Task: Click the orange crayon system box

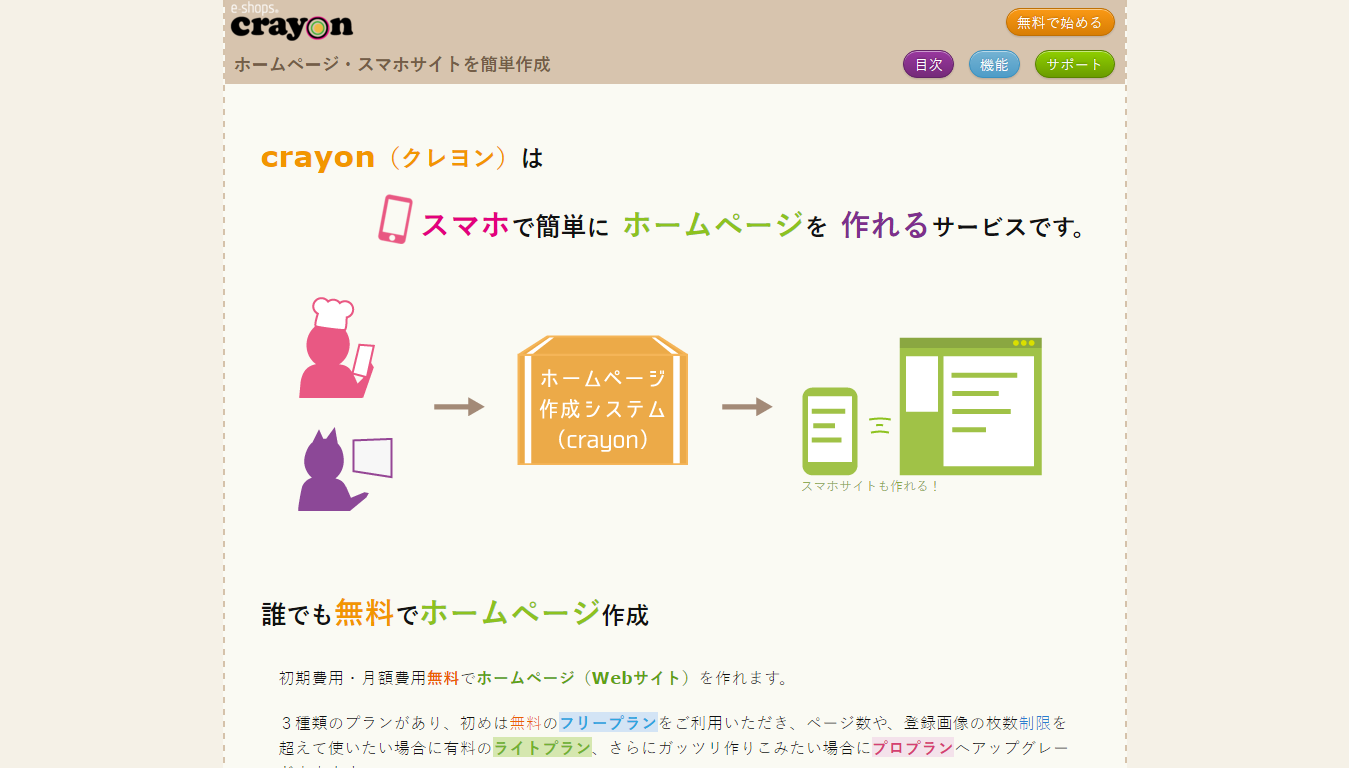Action: point(602,401)
